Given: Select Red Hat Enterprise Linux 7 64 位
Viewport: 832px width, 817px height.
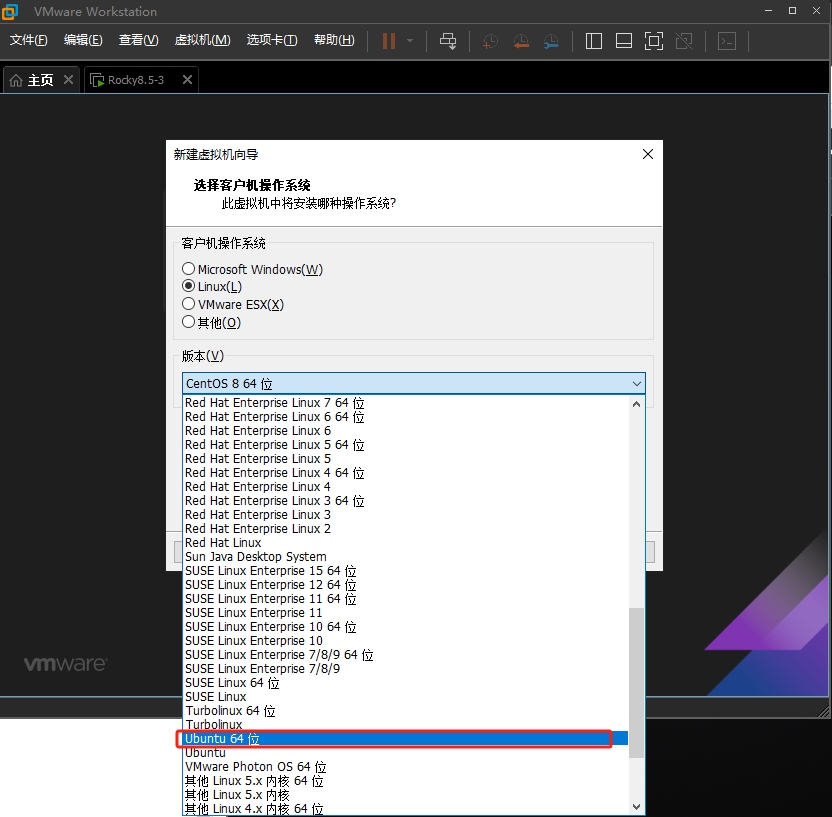Looking at the screenshot, I should pyautogui.click(x=405, y=403).
